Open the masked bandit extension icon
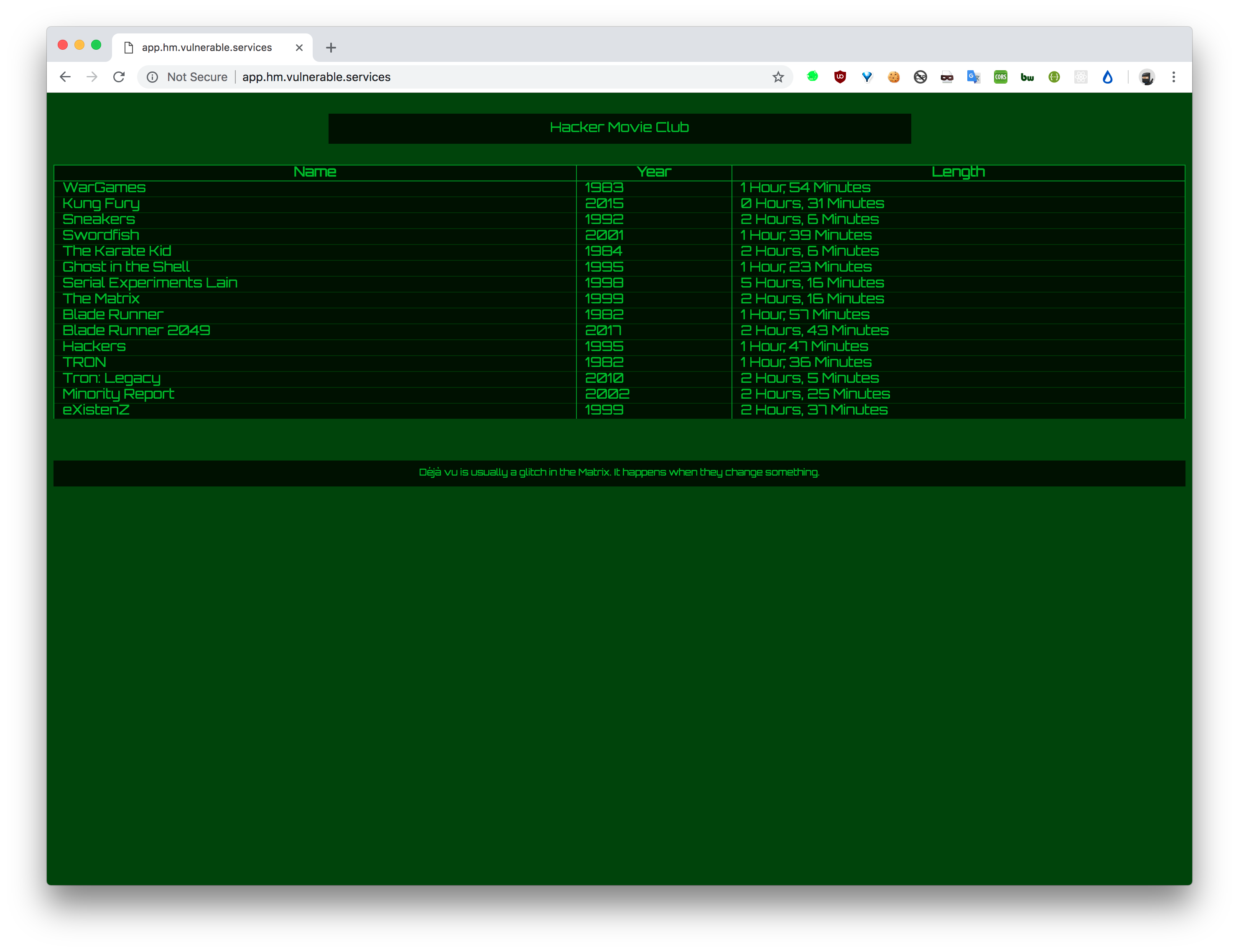The width and height of the screenshot is (1239, 952). pos(947,77)
